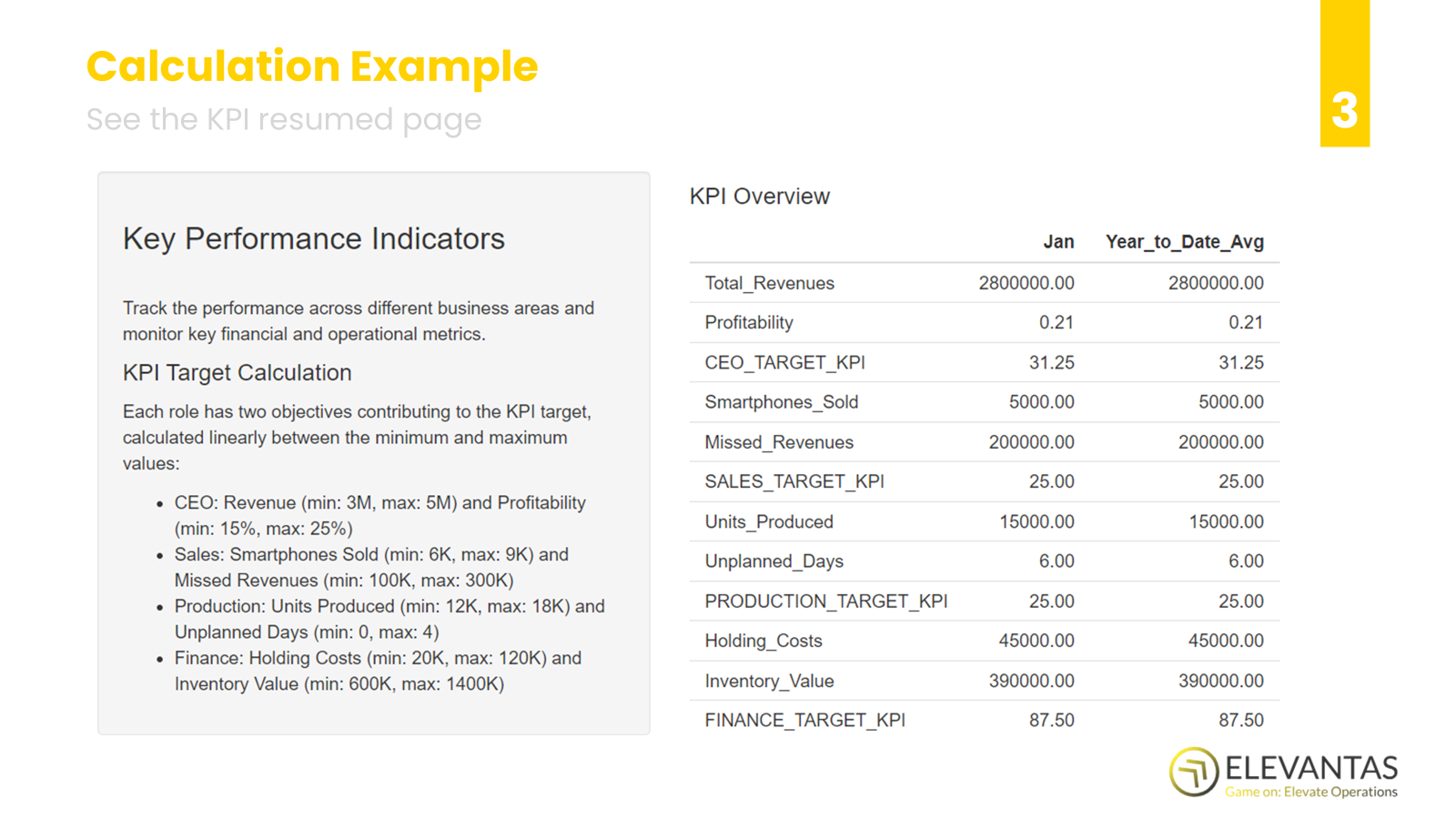Click the Profitability row label
This screenshot has height=819, width=1456.
748,323
